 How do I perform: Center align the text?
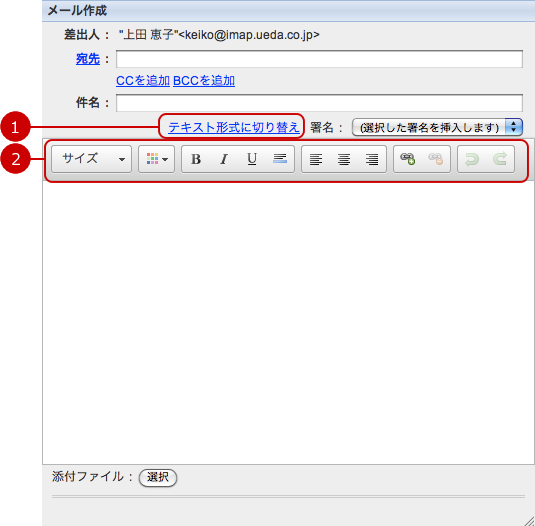tap(344, 159)
